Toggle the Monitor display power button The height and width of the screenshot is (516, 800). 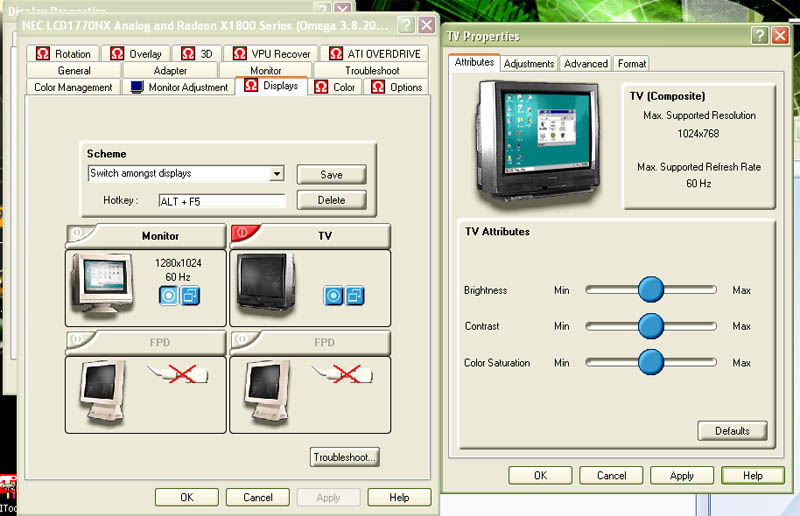click(x=79, y=233)
